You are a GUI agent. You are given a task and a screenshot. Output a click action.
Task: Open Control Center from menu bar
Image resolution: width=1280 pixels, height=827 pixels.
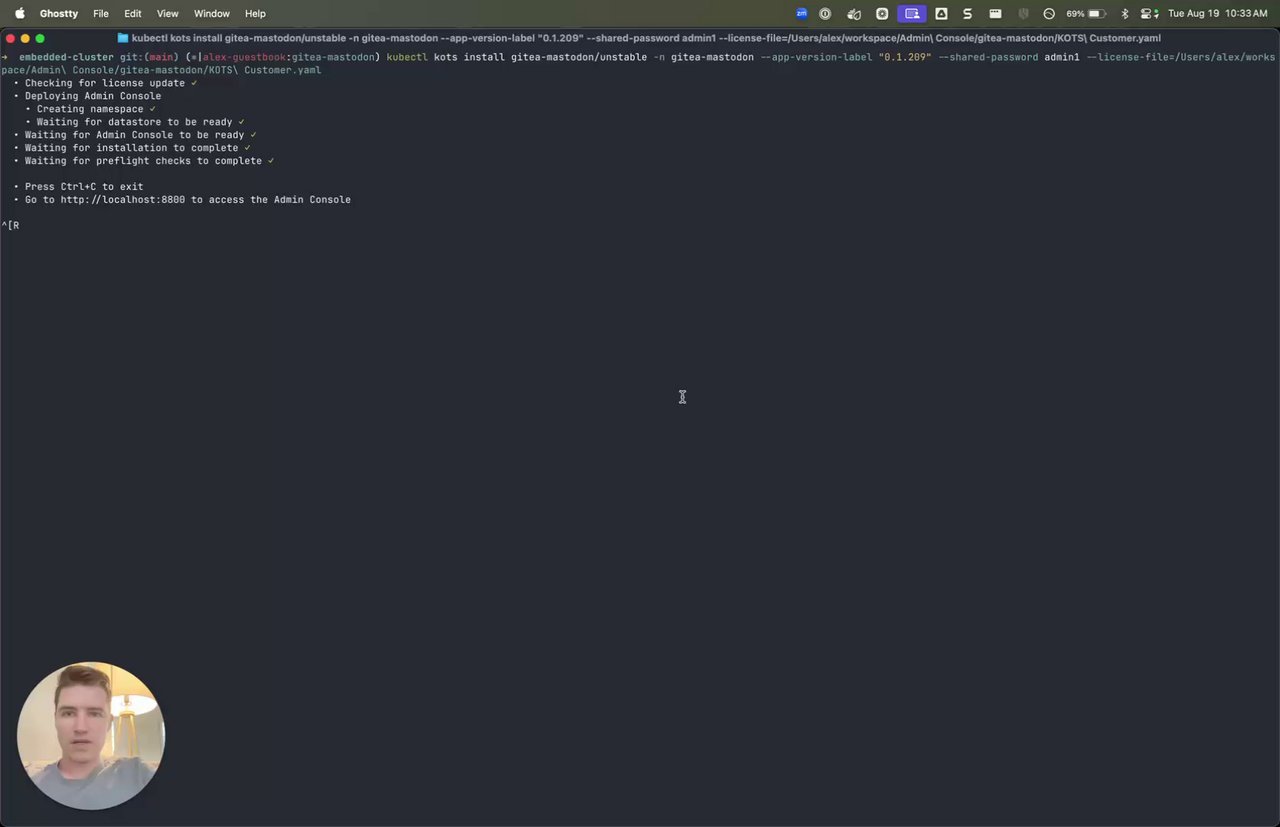1150,14
